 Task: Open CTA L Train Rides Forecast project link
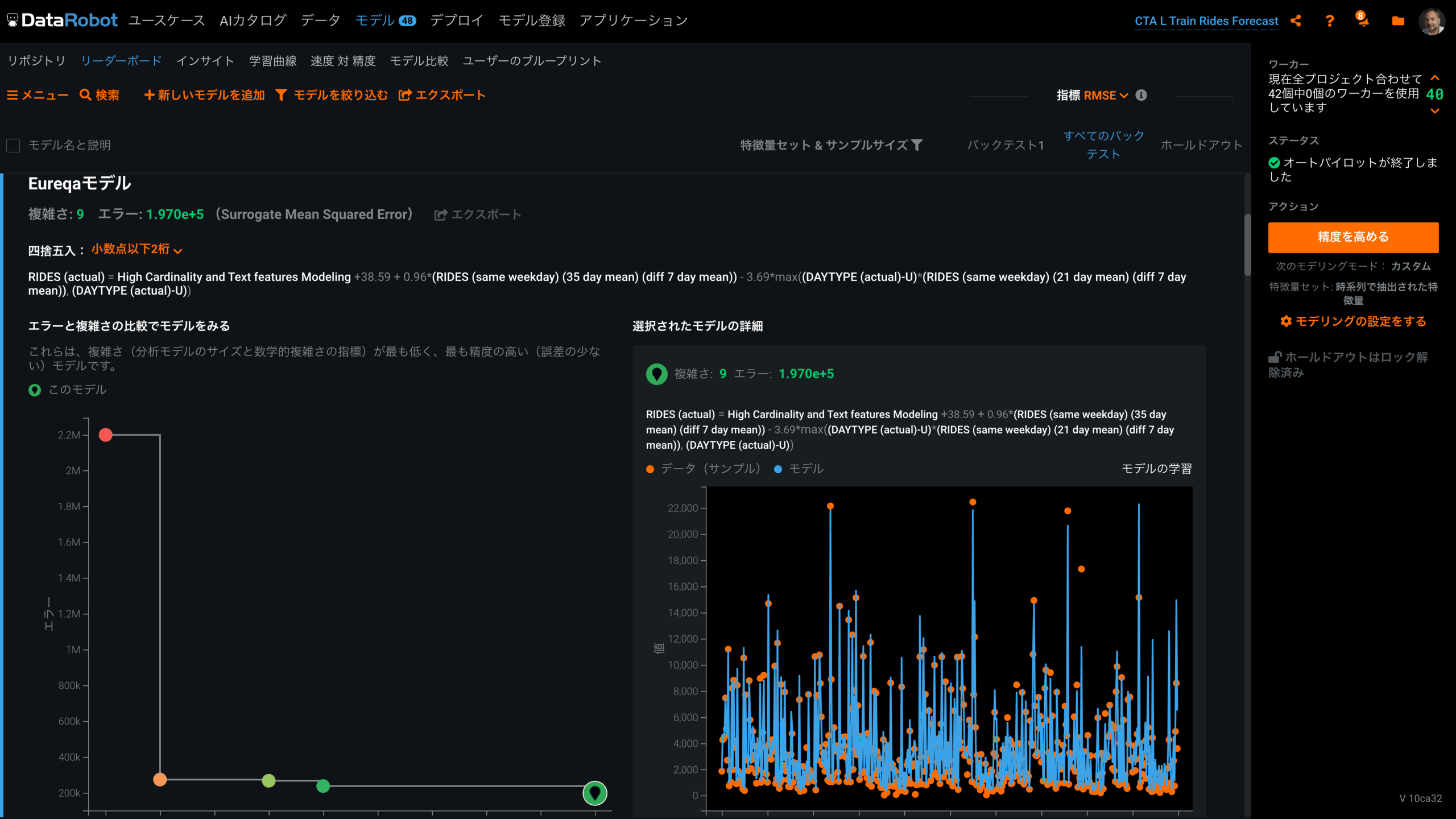click(x=1206, y=21)
